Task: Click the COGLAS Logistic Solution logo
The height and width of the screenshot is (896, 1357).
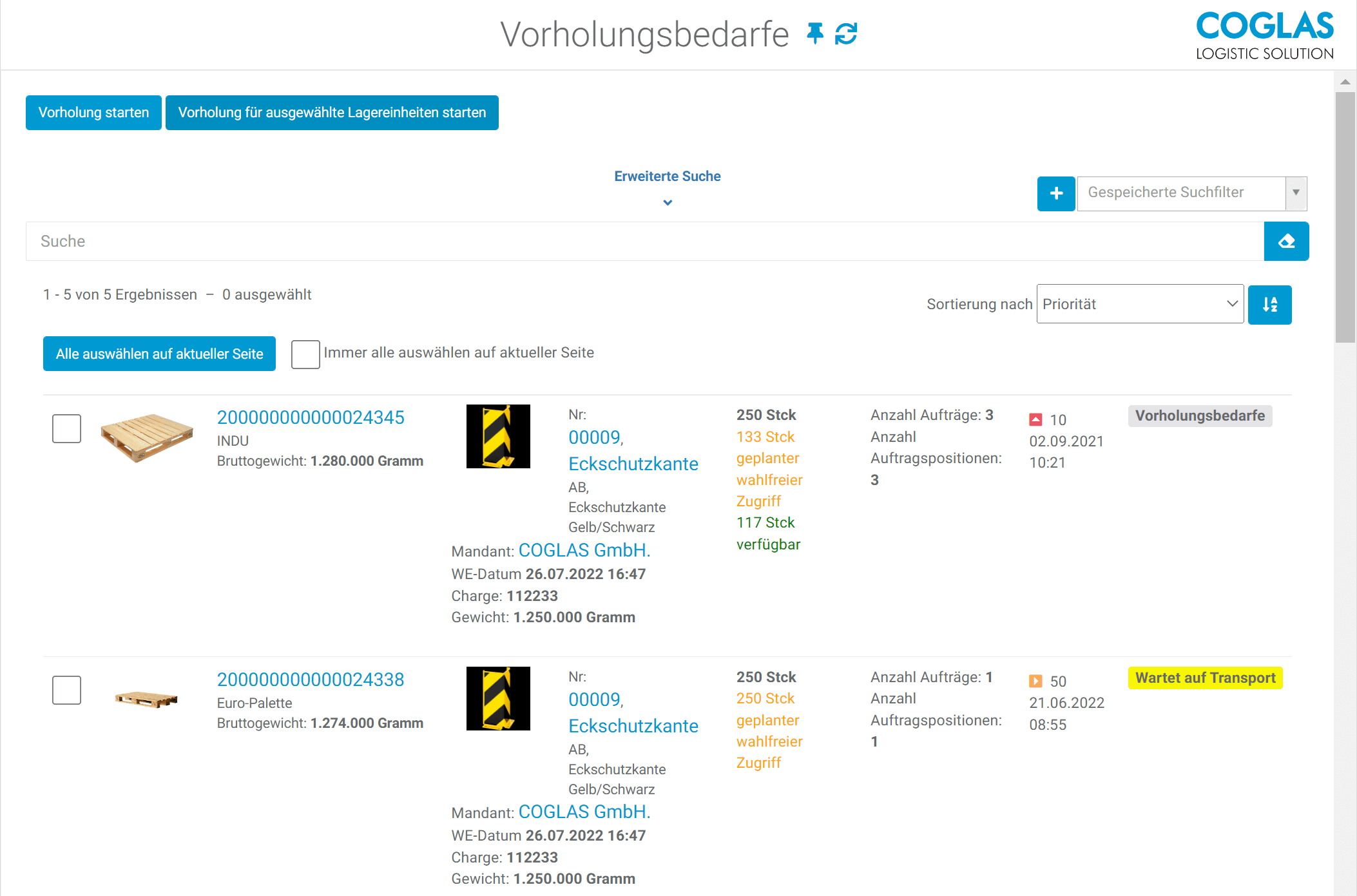Action: (x=1264, y=35)
